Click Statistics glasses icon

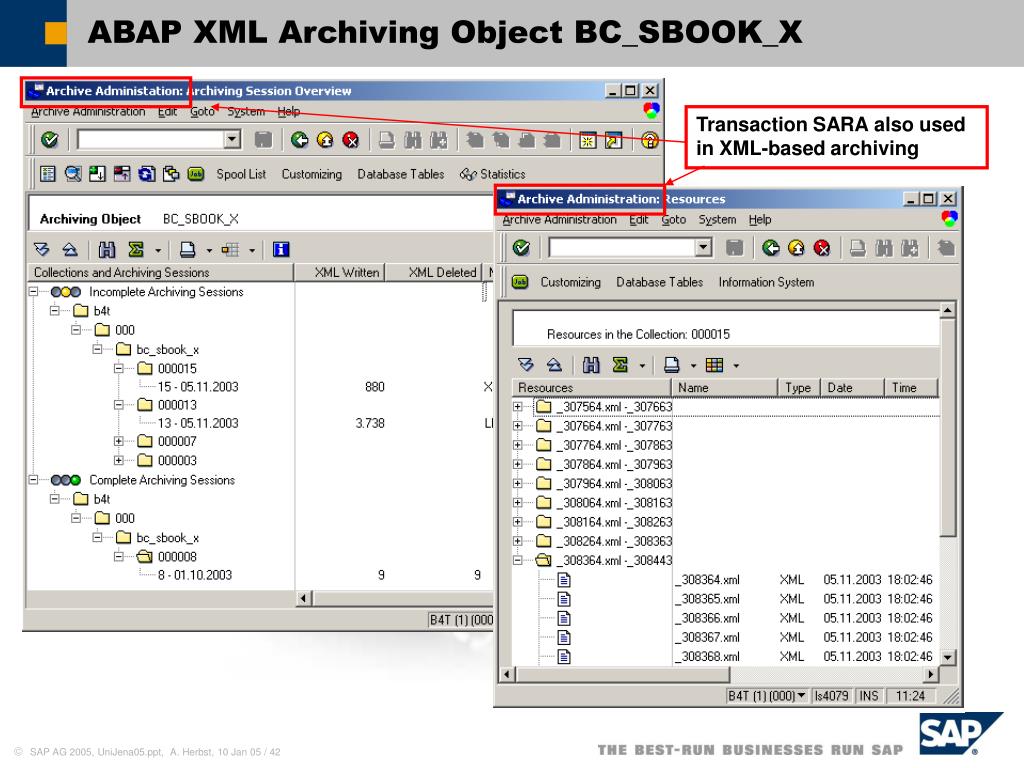pos(468,174)
